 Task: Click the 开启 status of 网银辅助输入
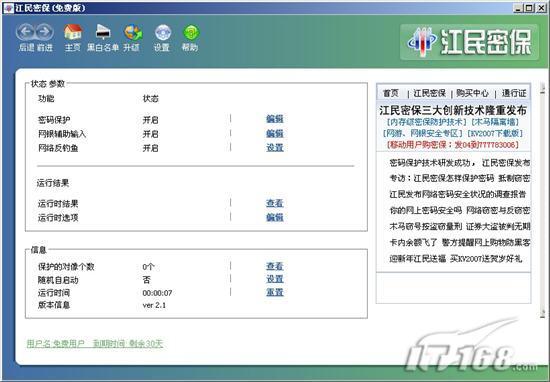[150, 134]
